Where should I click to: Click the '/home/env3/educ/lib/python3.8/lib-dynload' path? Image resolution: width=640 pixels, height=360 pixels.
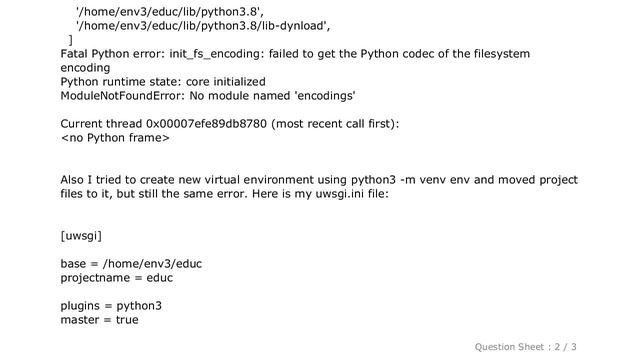[203, 26]
